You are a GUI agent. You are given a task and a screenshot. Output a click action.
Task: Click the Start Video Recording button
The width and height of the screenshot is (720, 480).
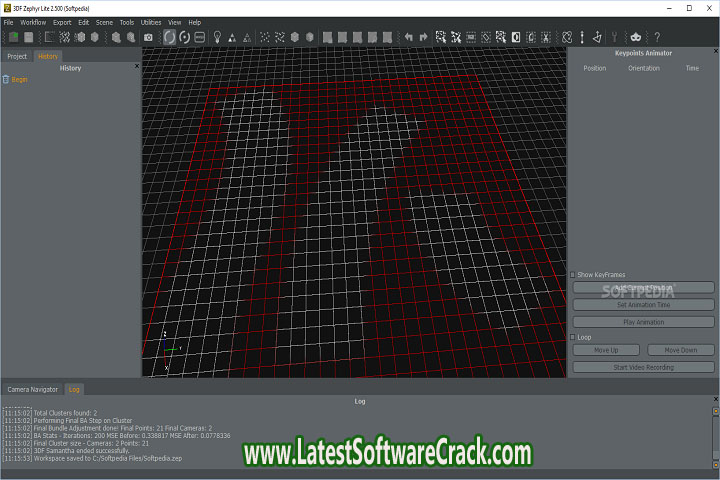[x=643, y=367]
